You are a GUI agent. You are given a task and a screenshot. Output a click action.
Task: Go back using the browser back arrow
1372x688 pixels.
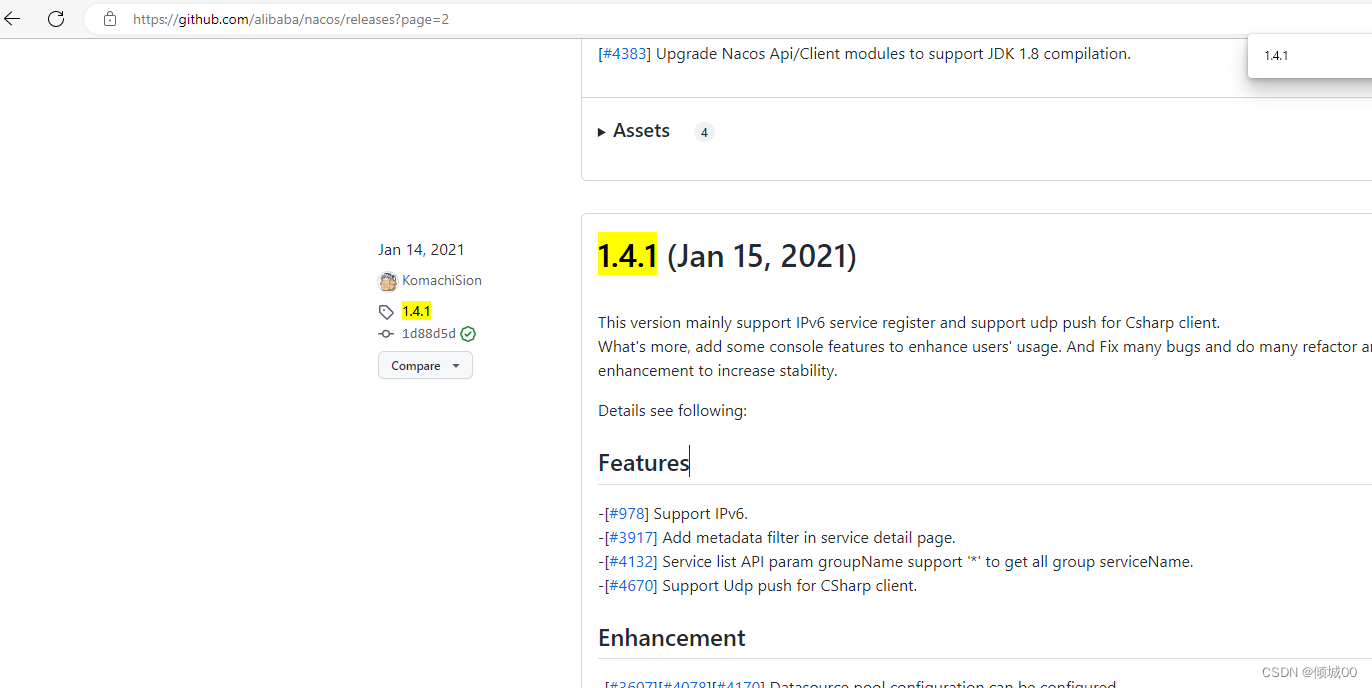[12, 18]
